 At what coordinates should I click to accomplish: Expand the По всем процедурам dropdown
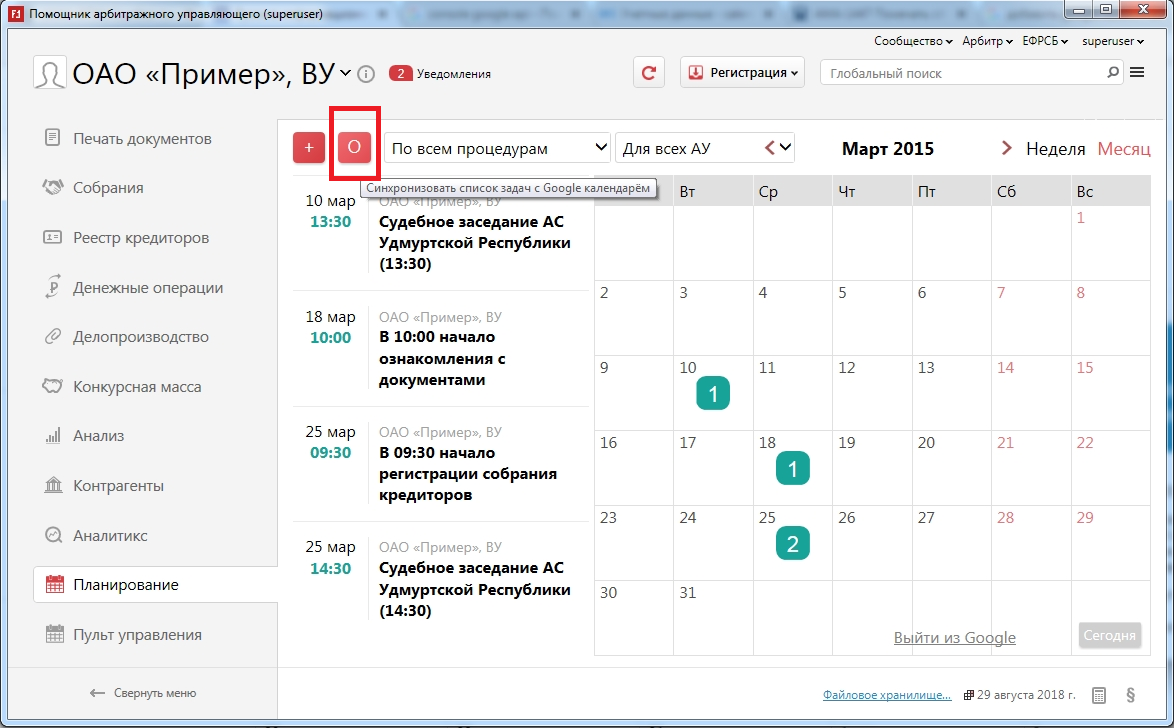[x=497, y=148]
